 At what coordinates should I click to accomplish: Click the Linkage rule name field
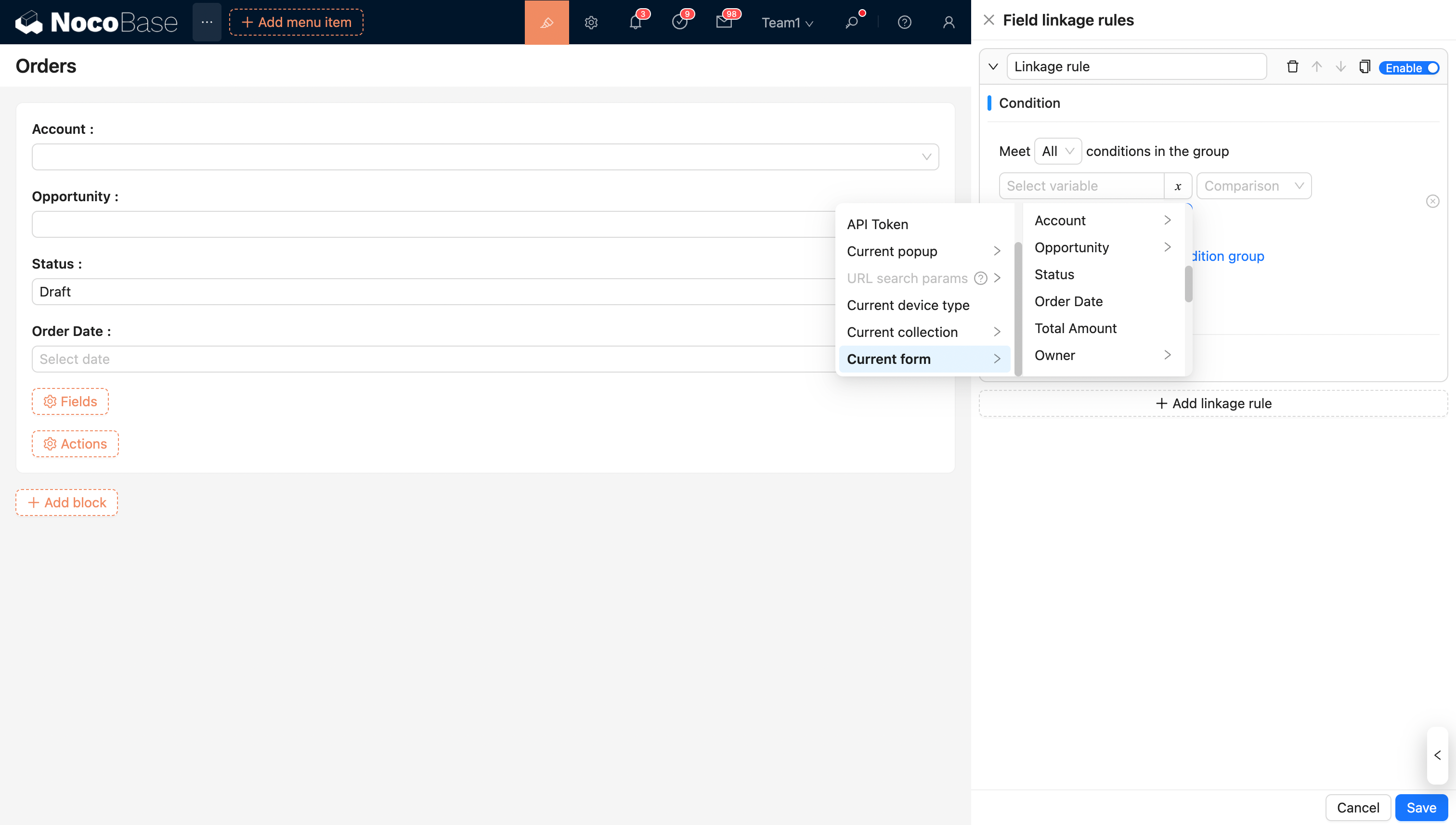[x=1136, y=67]
